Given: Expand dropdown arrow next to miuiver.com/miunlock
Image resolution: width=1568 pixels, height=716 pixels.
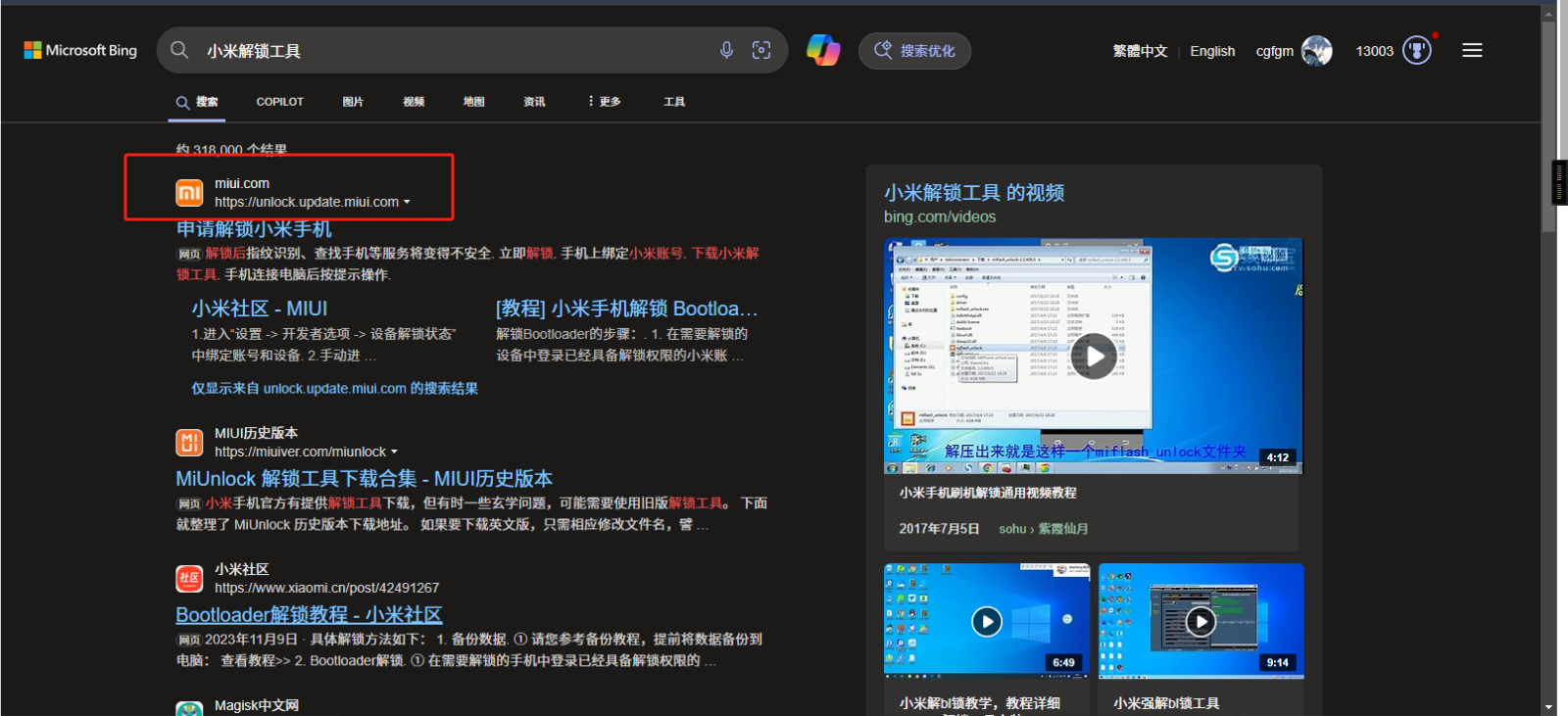Looking at the screenshot, I should pyautogui.click(x=394, y=453).
